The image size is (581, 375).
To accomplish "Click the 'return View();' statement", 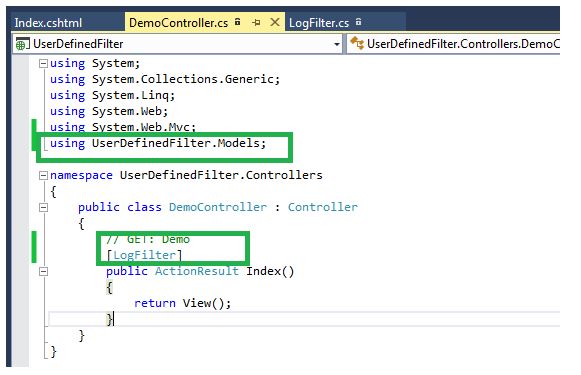I will point(183,303).
